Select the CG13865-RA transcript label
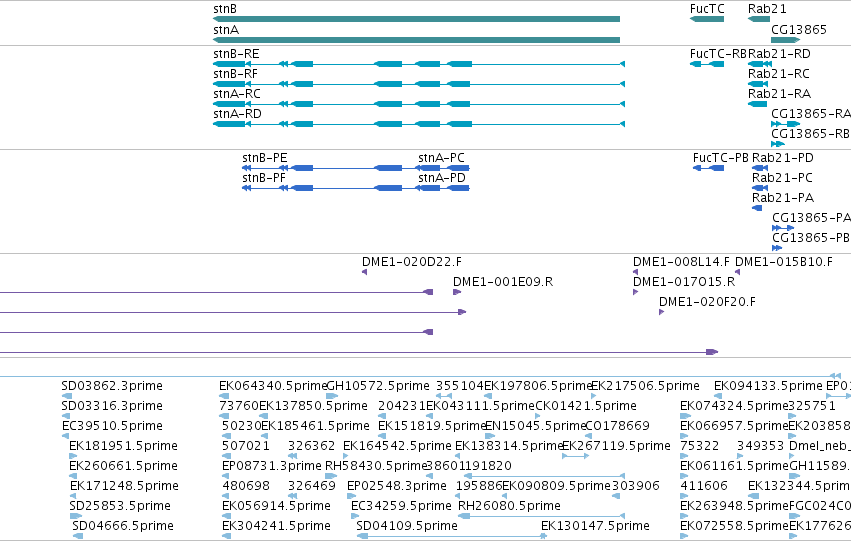 pos(811,114)
